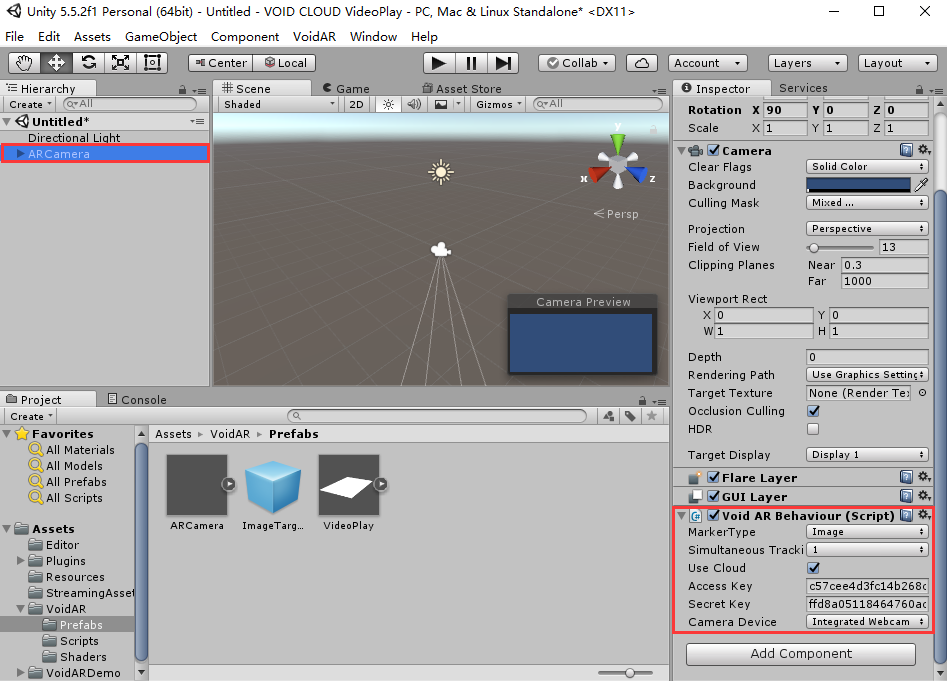Select the directional light sun gizmo
Viewport: 947px width, 681px height.
coord(441,172)
